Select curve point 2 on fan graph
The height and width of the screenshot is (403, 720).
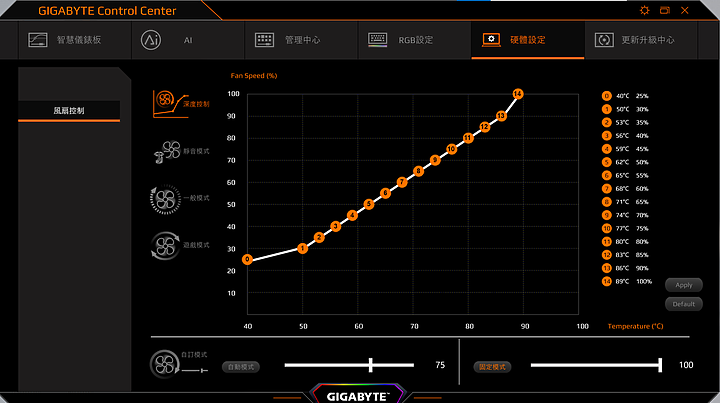(x=319, y=237)
